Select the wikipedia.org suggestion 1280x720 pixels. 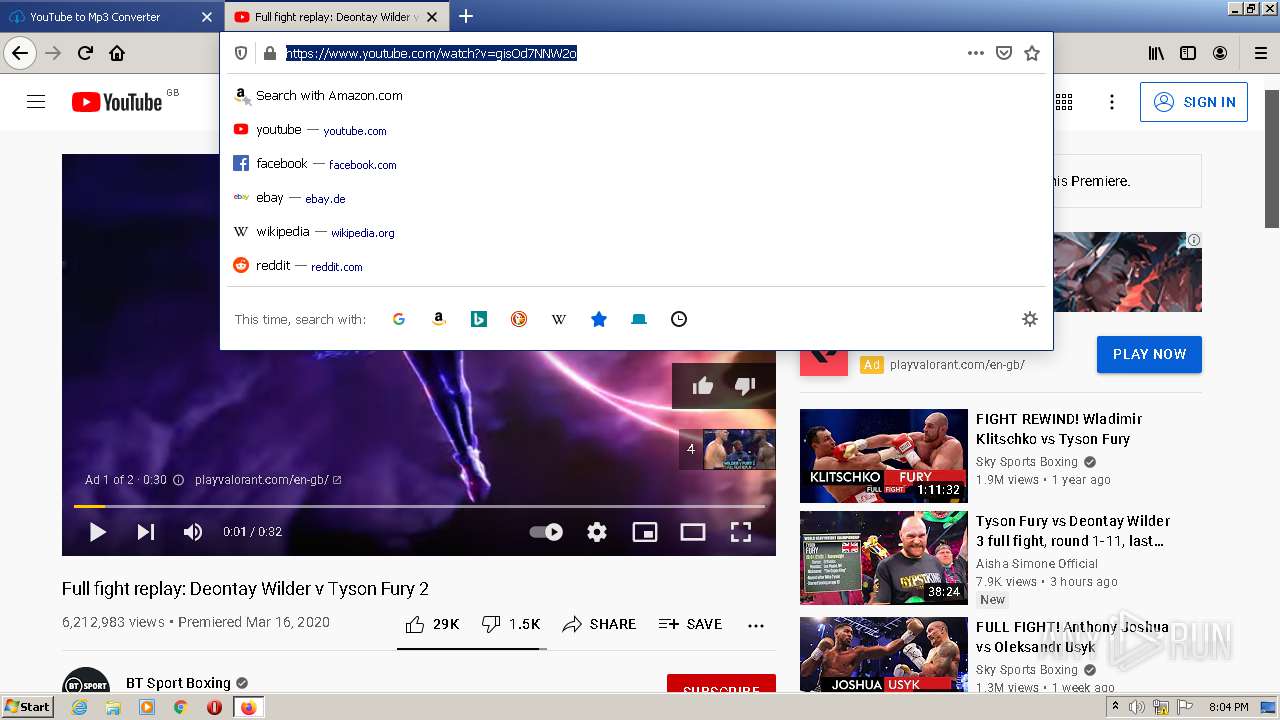click(636, 232)
